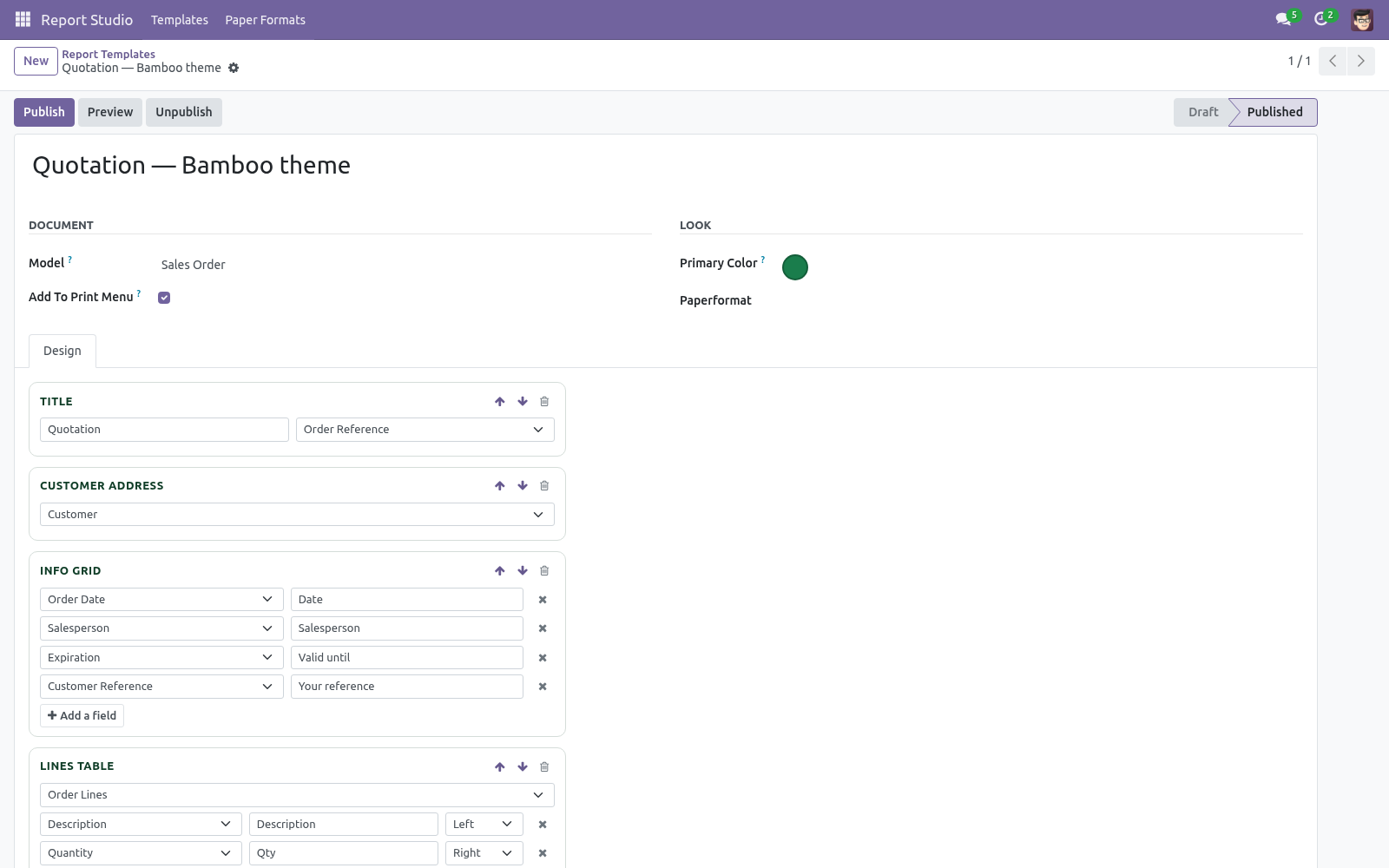Viewport: 1389px width, 868px height.
Task: Click the gear icon beside Bamboo theme
Action: pyautogui.click(x=234, y=68)
